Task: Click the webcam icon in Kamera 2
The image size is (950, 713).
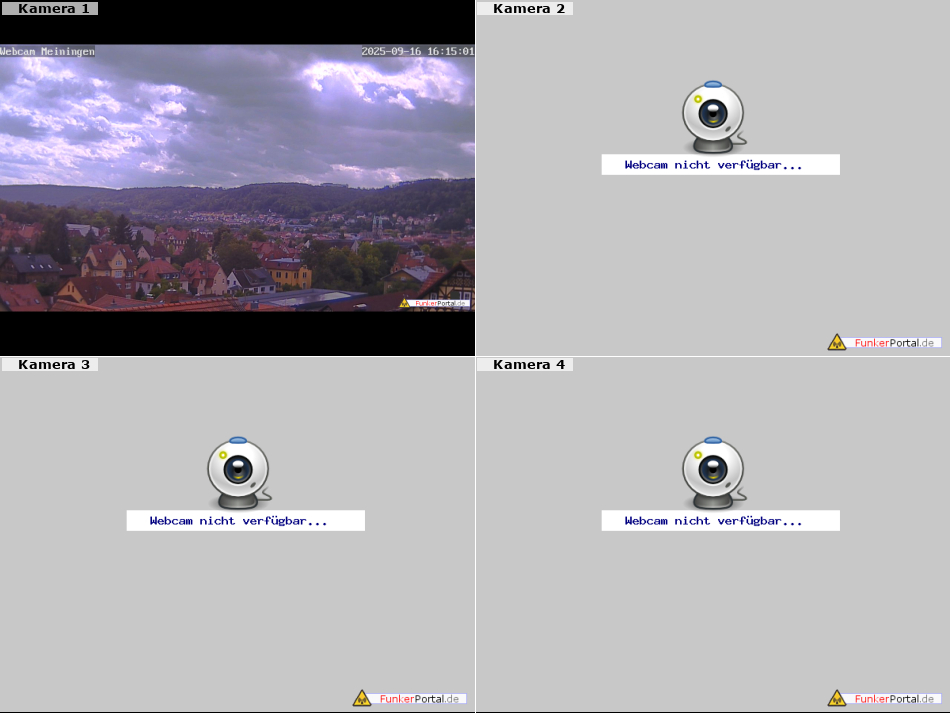Action: tap(714, 117)
